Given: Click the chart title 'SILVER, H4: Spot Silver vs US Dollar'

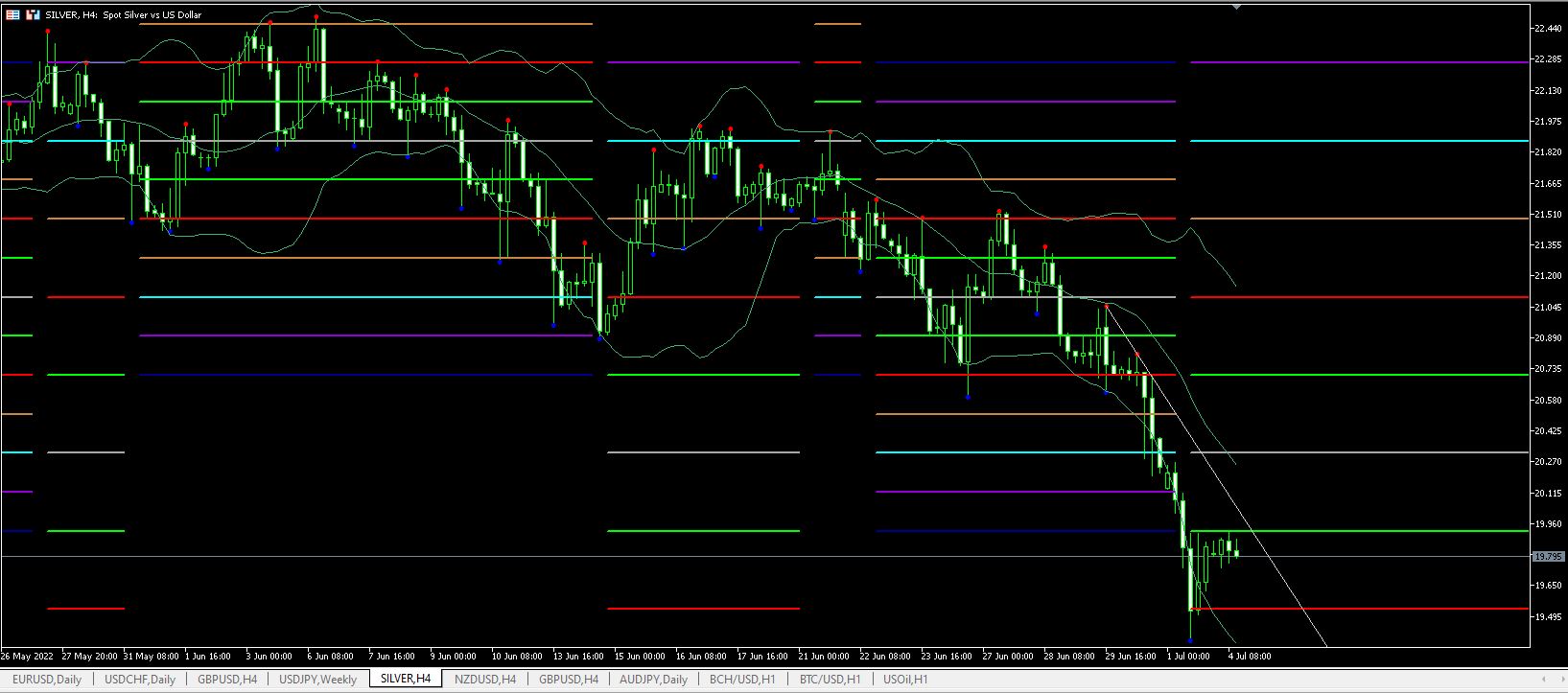Looking at the screenshot, I should pos(124,14).
